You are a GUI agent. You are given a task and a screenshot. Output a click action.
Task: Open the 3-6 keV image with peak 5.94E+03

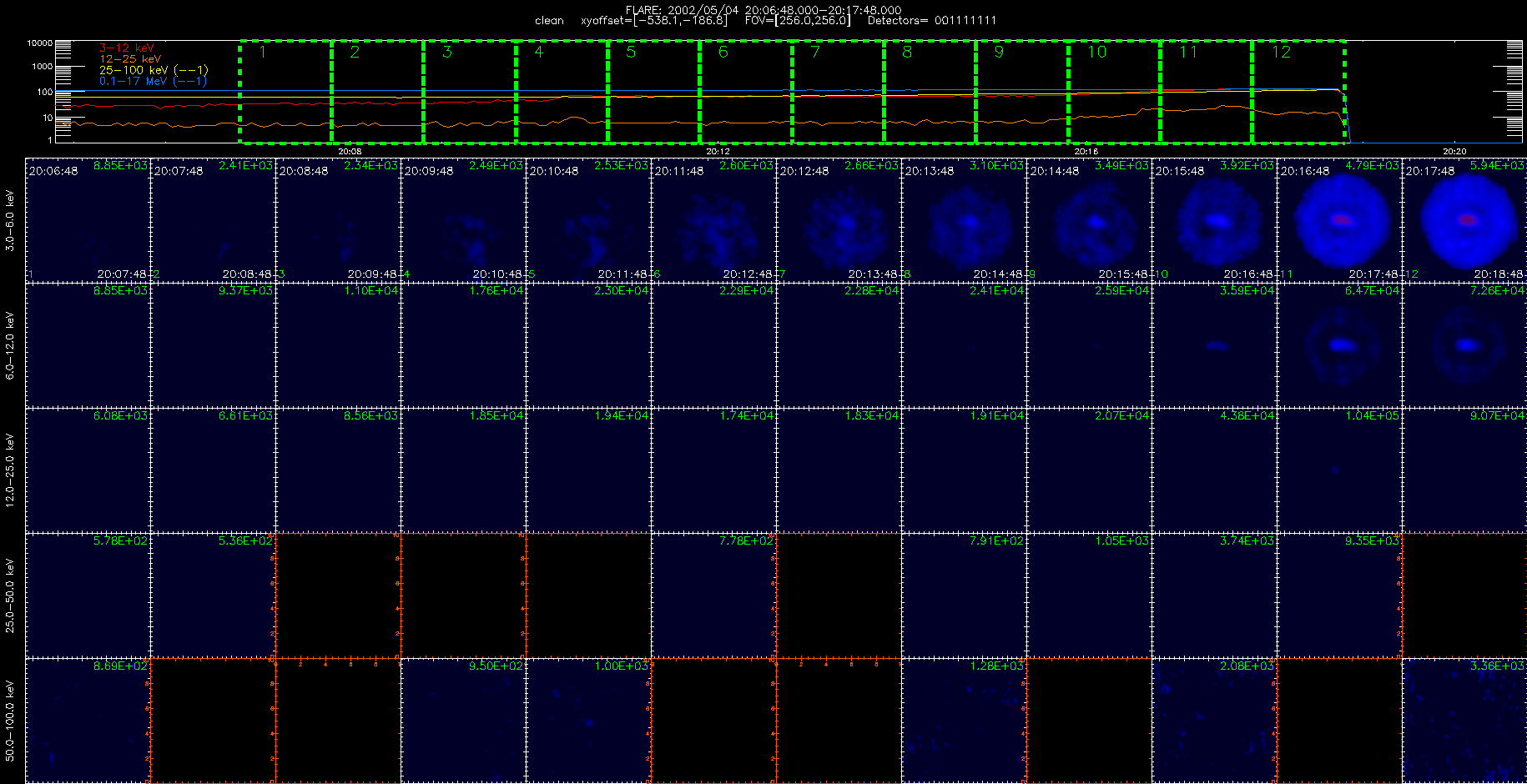click(x=1465, y=220)
